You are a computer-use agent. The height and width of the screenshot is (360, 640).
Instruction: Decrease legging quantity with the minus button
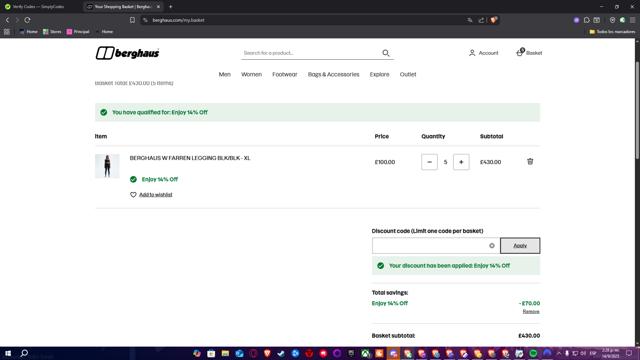click(x=429, y=162)
